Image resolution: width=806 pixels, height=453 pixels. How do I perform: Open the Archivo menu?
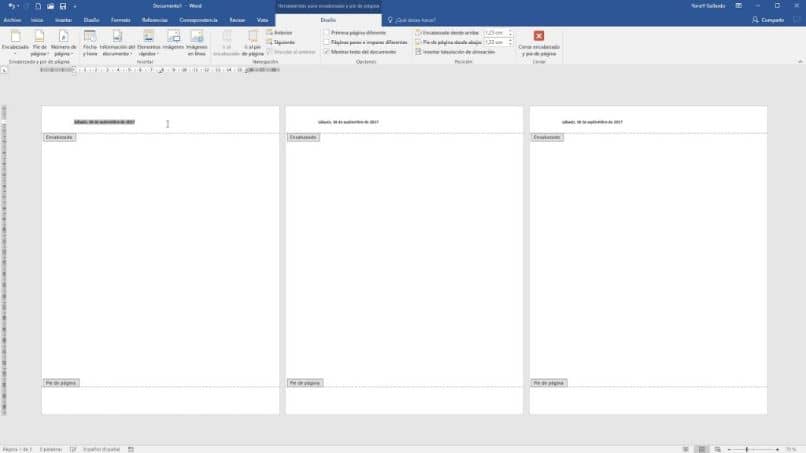tap(12, 20)
